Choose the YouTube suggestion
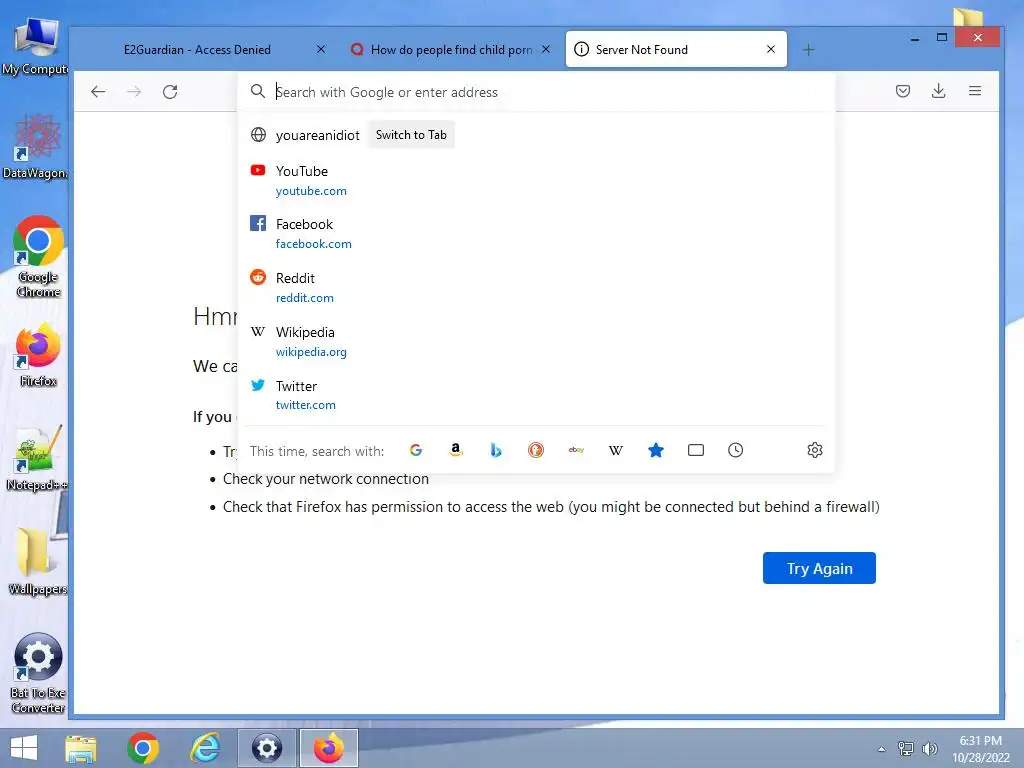The width and height of the screenshot is (1024, 768). tap(536, 180)
